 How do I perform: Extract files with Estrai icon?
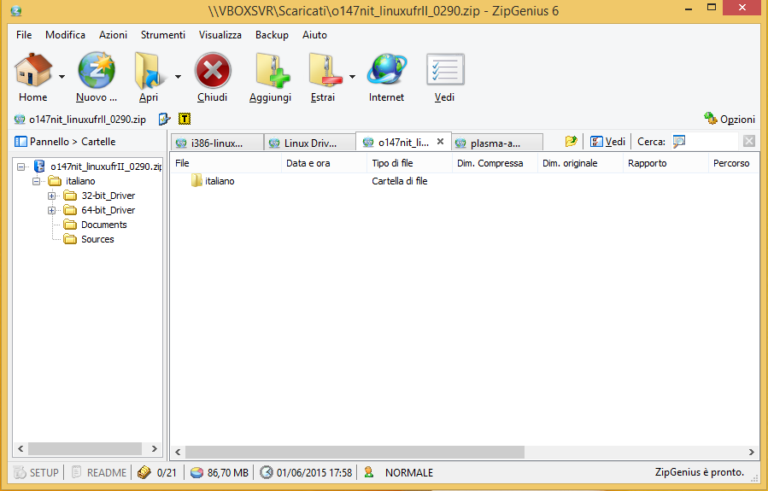click(x=324, y=72)
